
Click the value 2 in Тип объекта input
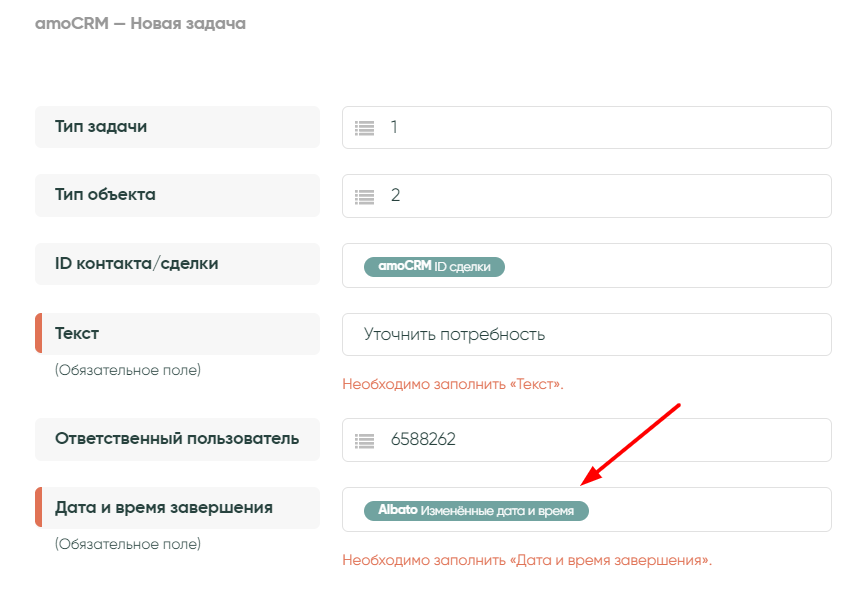395,196
